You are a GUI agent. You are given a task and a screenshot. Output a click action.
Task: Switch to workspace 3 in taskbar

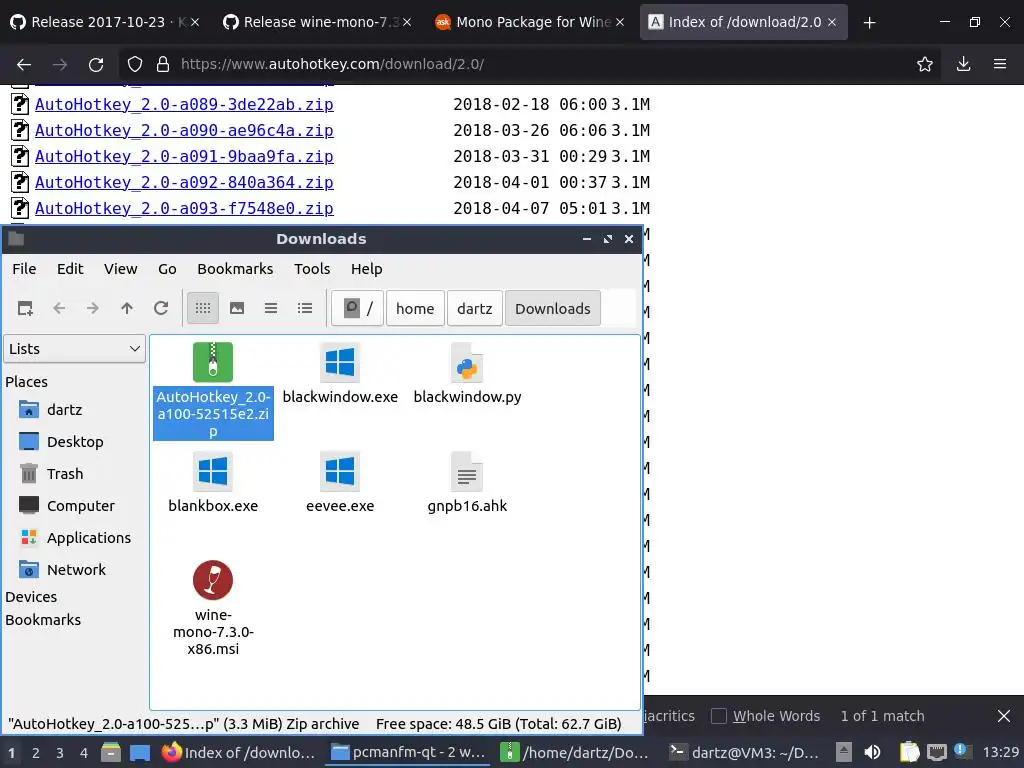[59, 753]
